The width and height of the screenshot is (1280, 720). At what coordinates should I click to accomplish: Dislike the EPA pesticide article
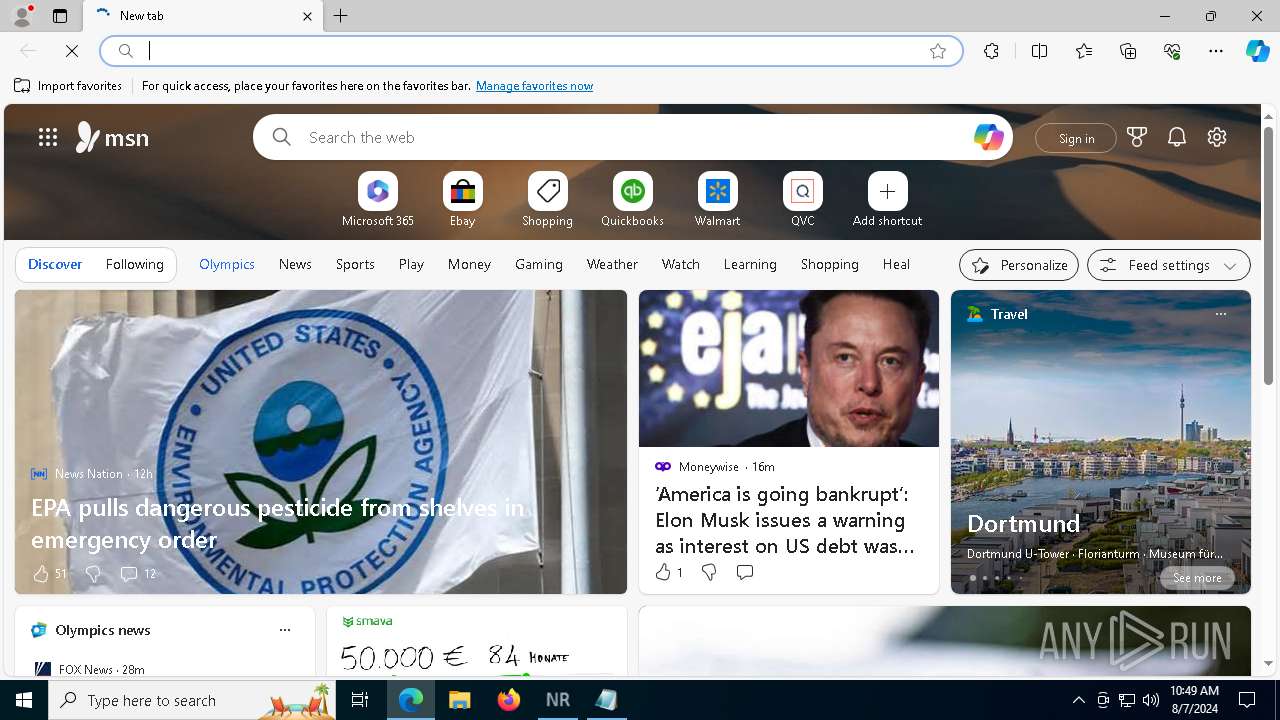click(92, 574)
